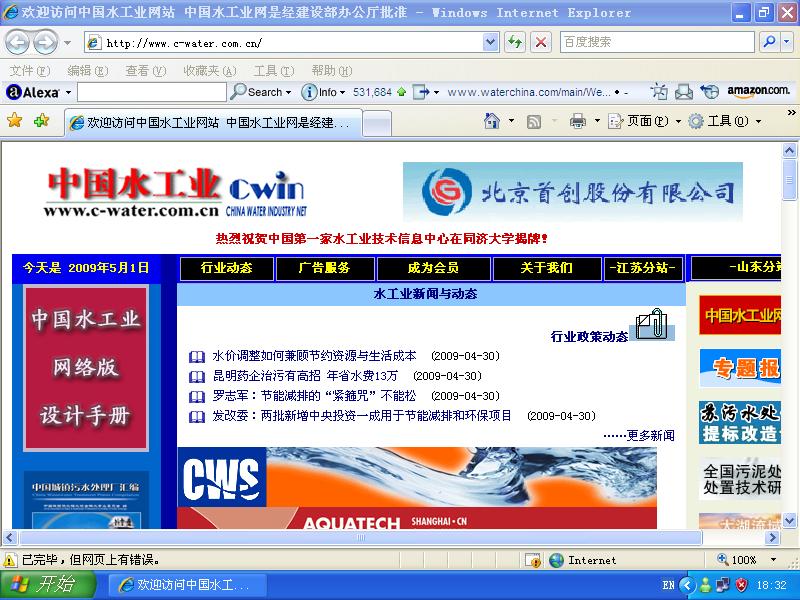Open the 帮助(H) menu
The height and width of the screenshot is (600, 800).
(332, 71)
